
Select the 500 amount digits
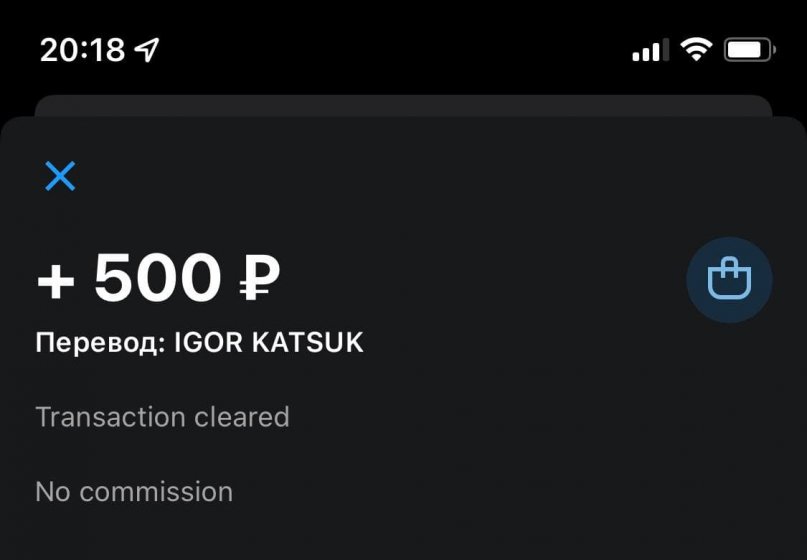click(157, 278)
